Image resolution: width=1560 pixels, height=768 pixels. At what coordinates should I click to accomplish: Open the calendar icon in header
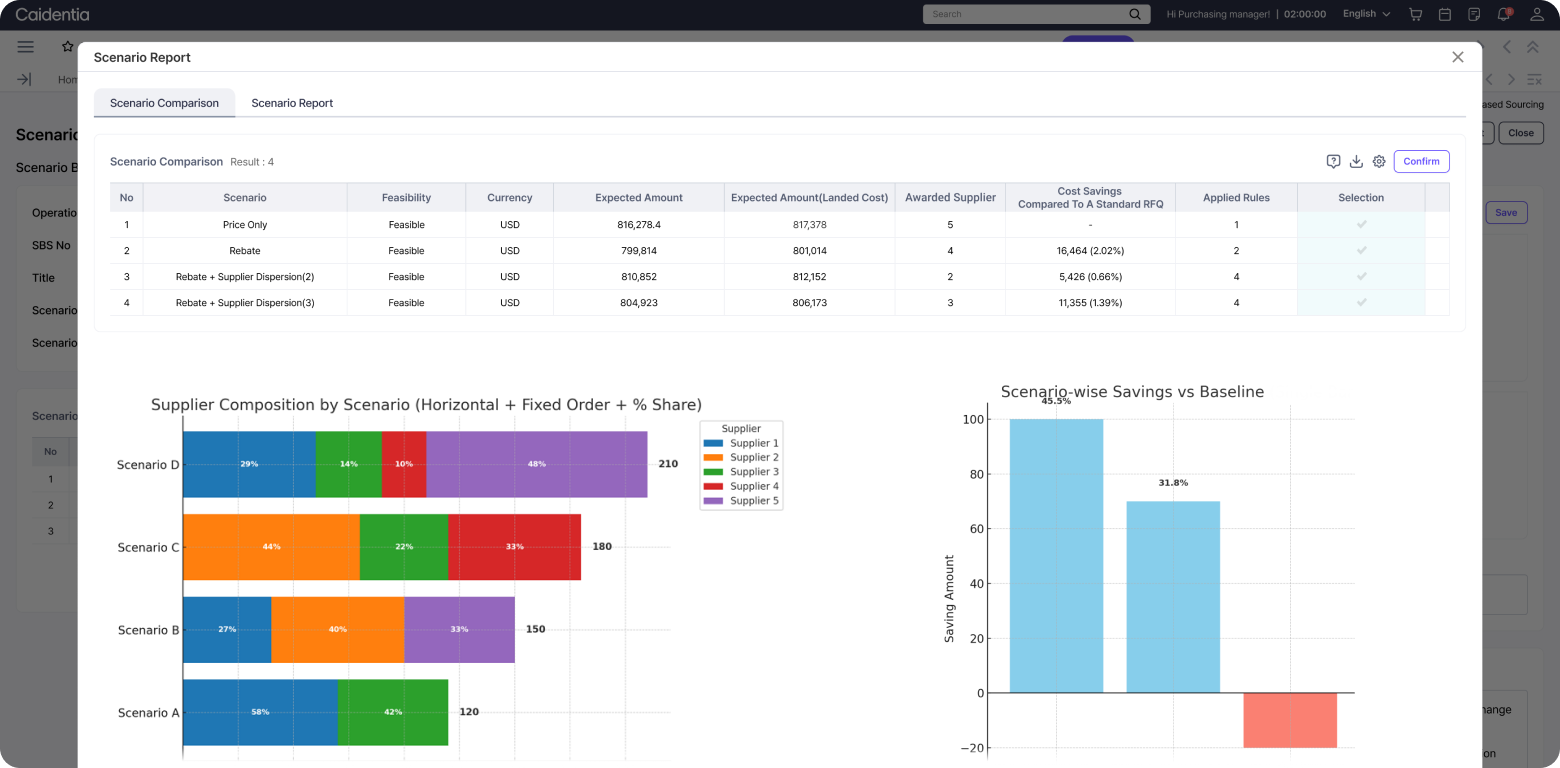pos(1445,14)
